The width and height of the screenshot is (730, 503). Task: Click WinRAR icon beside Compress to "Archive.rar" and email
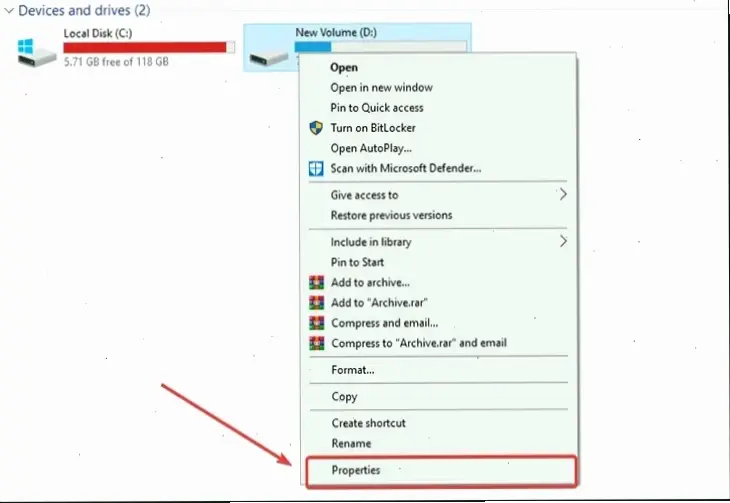click(317, 343)
